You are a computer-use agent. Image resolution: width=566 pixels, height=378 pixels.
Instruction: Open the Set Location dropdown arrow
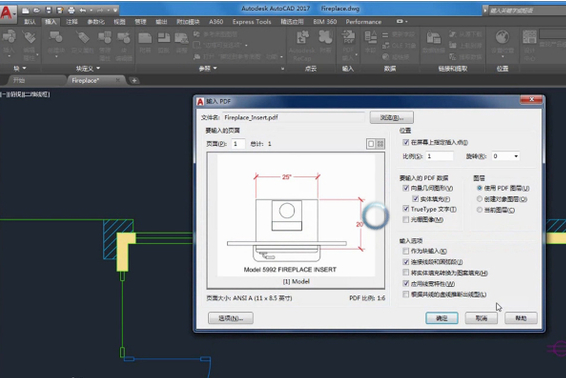(502, 57)
